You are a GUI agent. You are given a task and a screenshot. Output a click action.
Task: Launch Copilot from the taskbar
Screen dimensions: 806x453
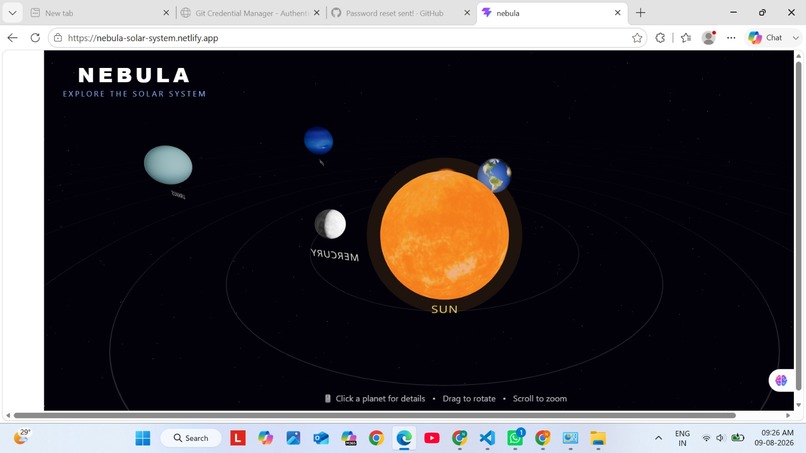coord(265,438)
